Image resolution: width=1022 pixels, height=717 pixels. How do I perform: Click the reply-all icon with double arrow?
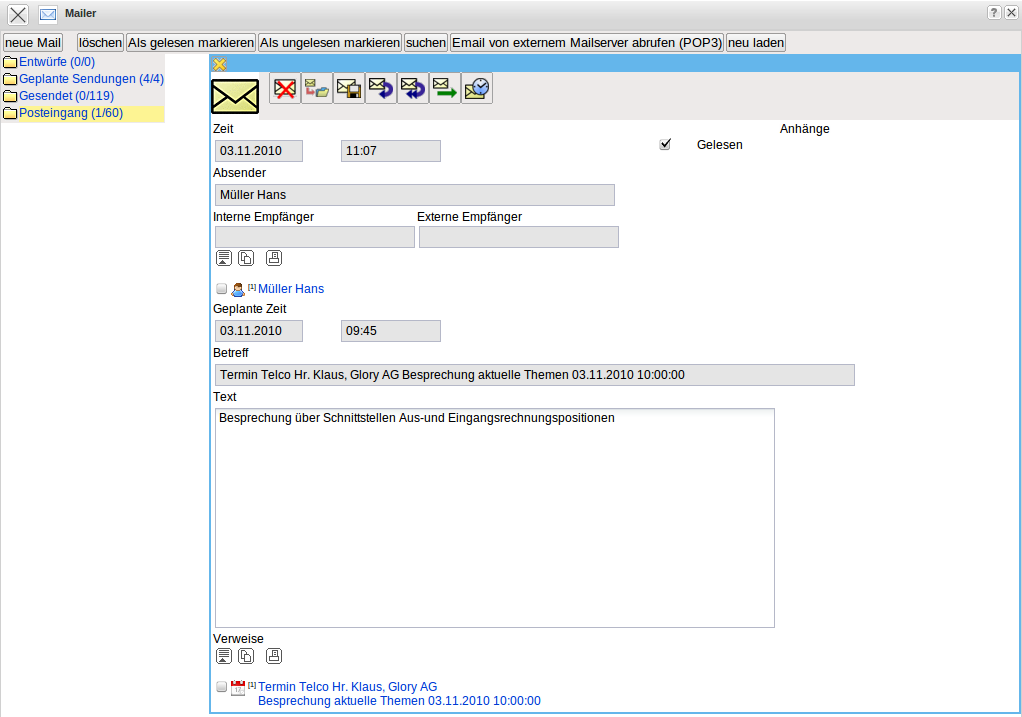[x=413, y=88]
